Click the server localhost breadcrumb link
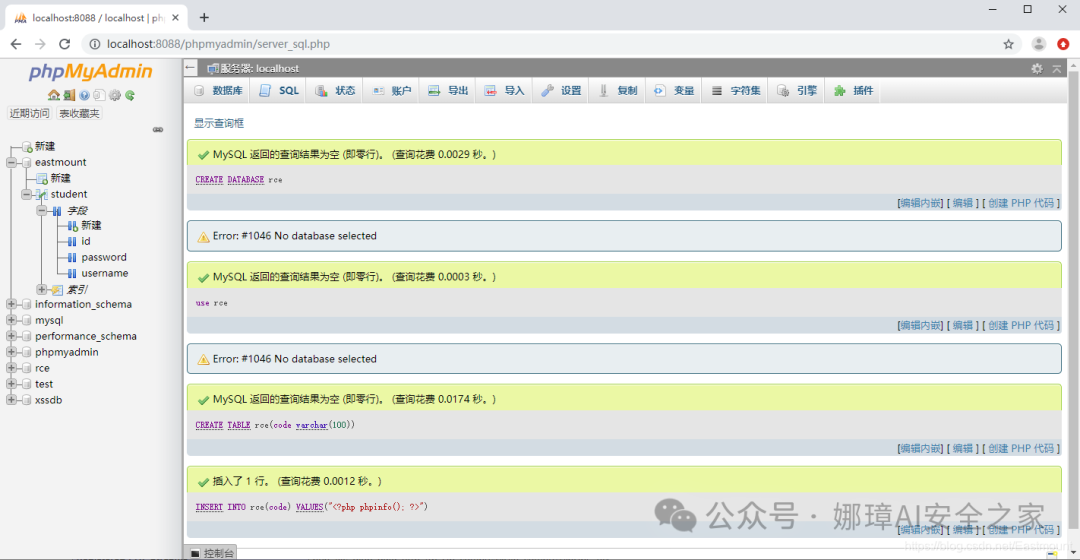Screen dimensions: 1080x560 tap(259, 68)
